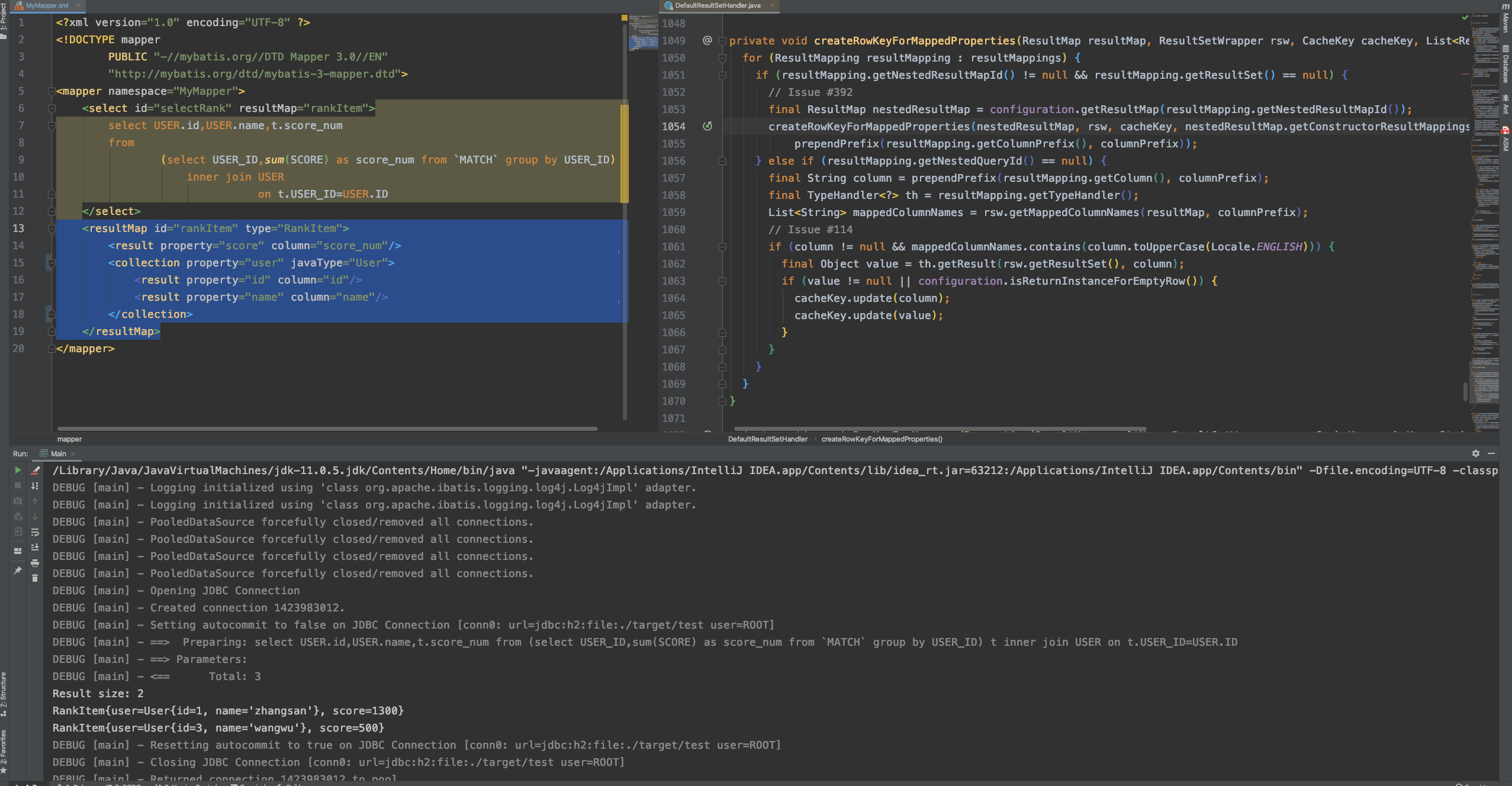Click the dump threads camera icon

point(18,501)
